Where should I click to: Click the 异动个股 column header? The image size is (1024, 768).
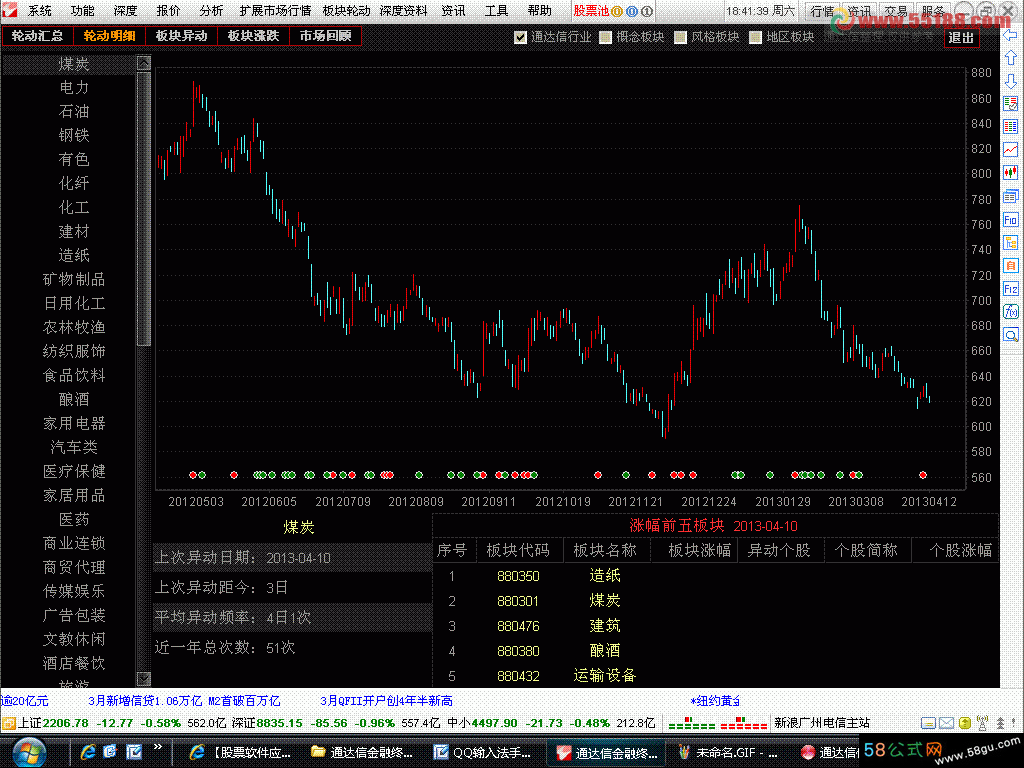click(x=778, y=551)
